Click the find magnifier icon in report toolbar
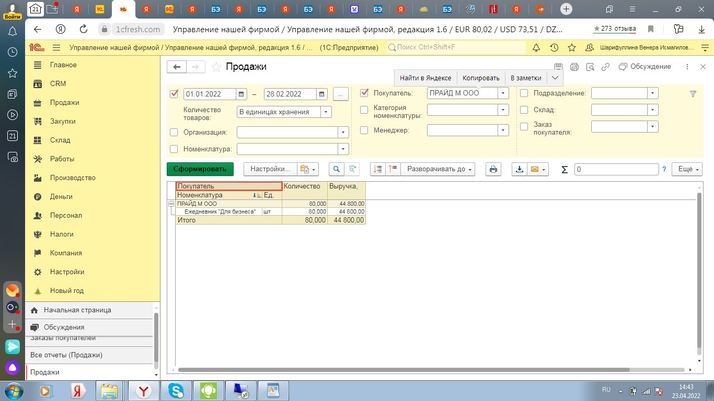Image resolution: width=714 pixels, height=401 pixels. (x=336, y=170)
